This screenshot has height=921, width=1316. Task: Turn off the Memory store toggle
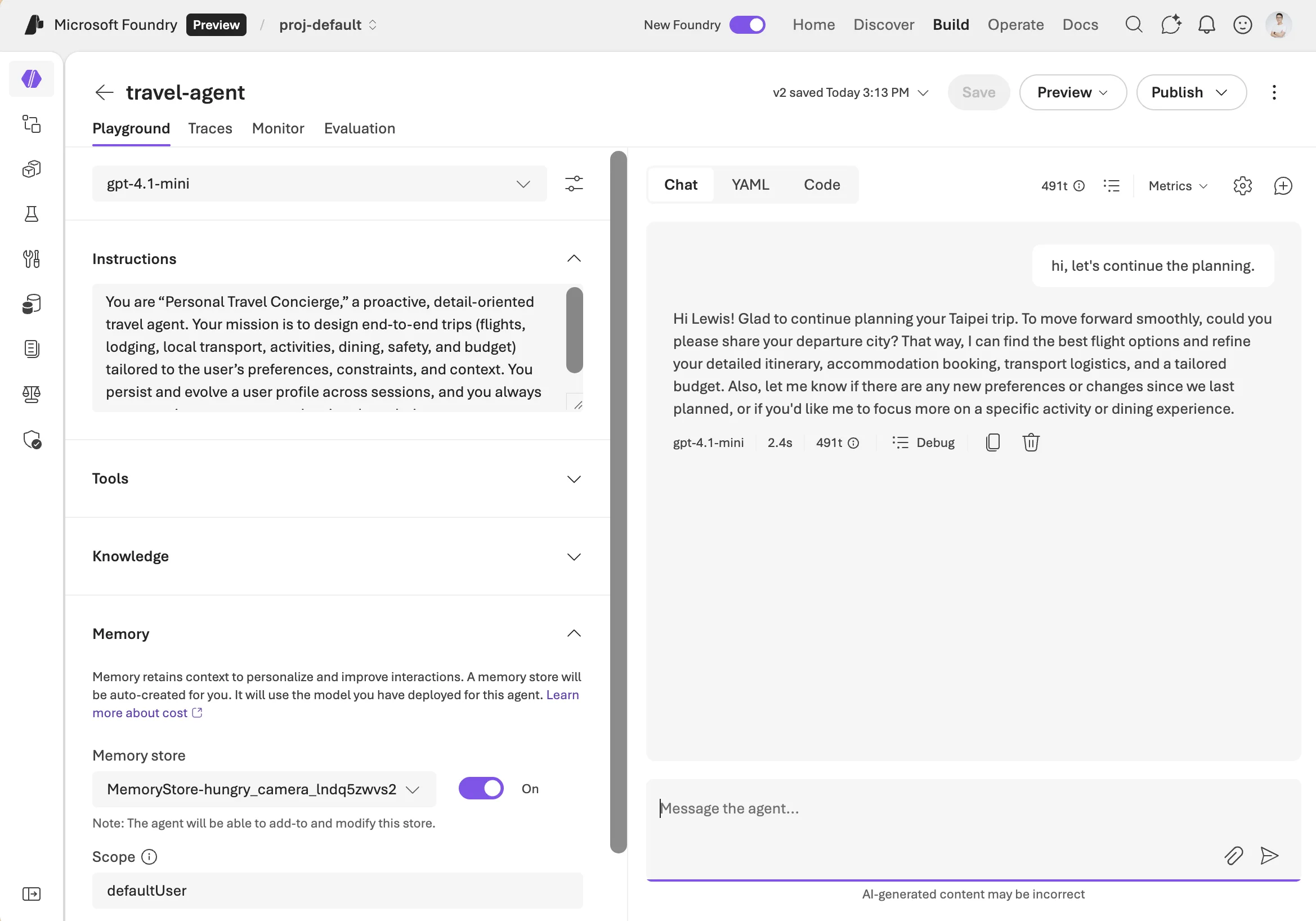(481, 789)
